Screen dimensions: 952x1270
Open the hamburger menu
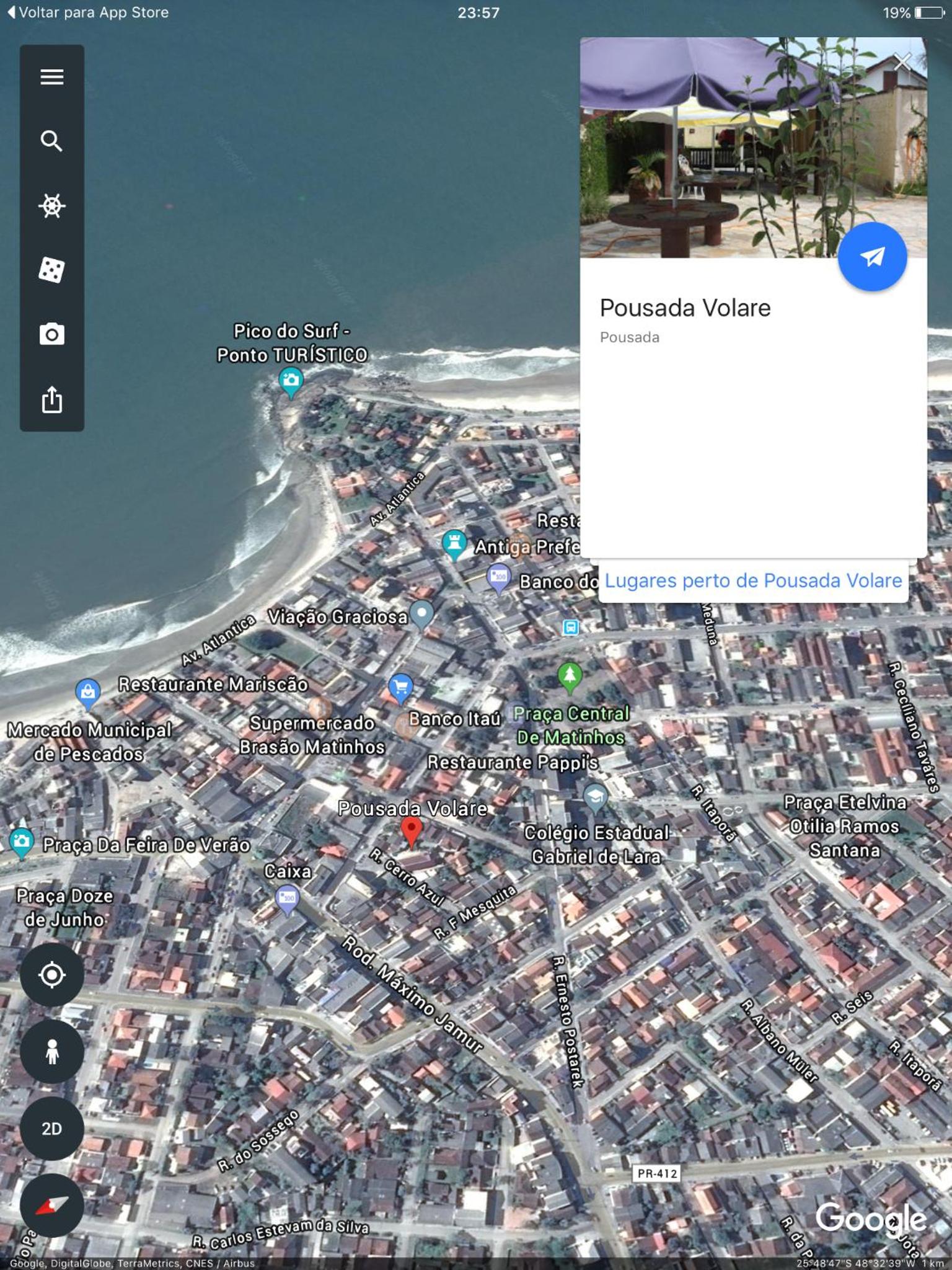[x=52, y=77]
